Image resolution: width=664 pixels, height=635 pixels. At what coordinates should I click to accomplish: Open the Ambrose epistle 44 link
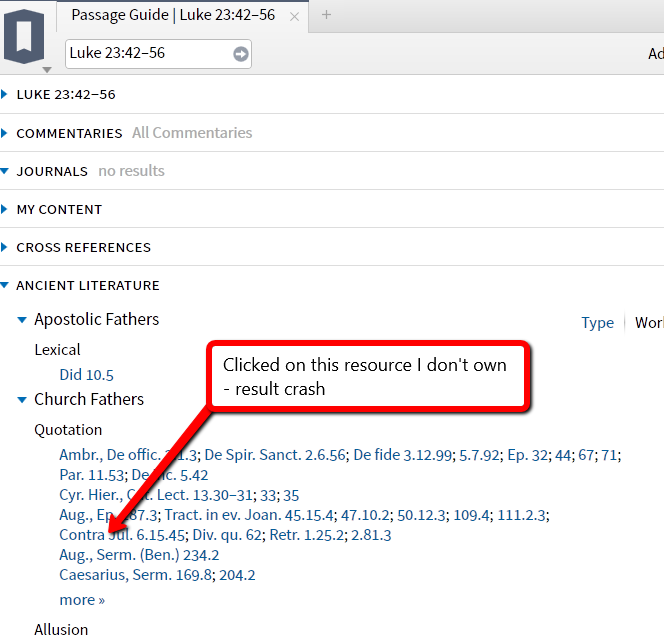pos(562,455)
